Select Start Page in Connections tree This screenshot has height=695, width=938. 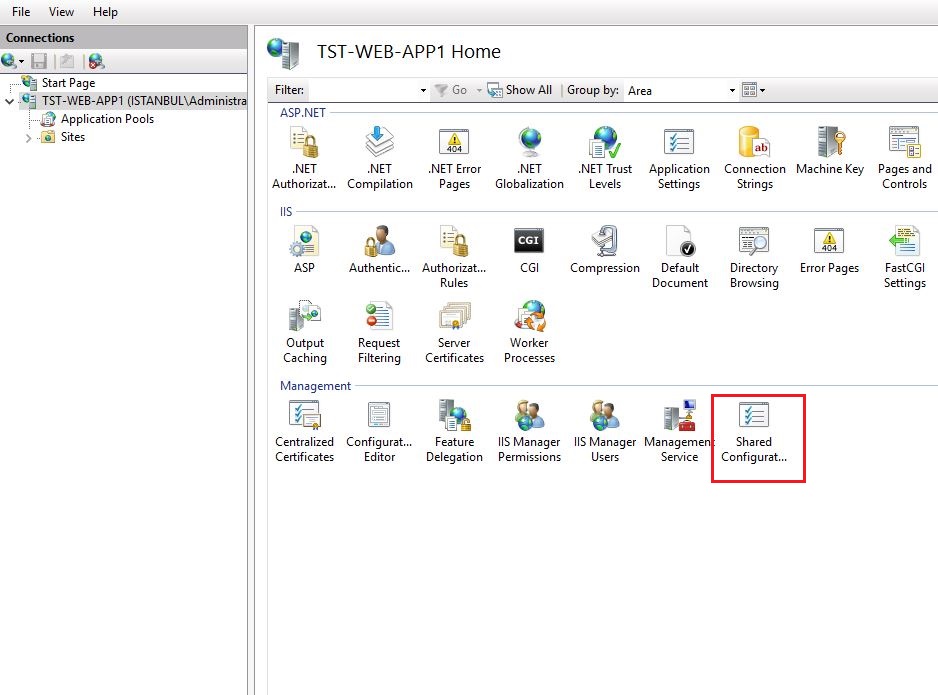point(68,83)
